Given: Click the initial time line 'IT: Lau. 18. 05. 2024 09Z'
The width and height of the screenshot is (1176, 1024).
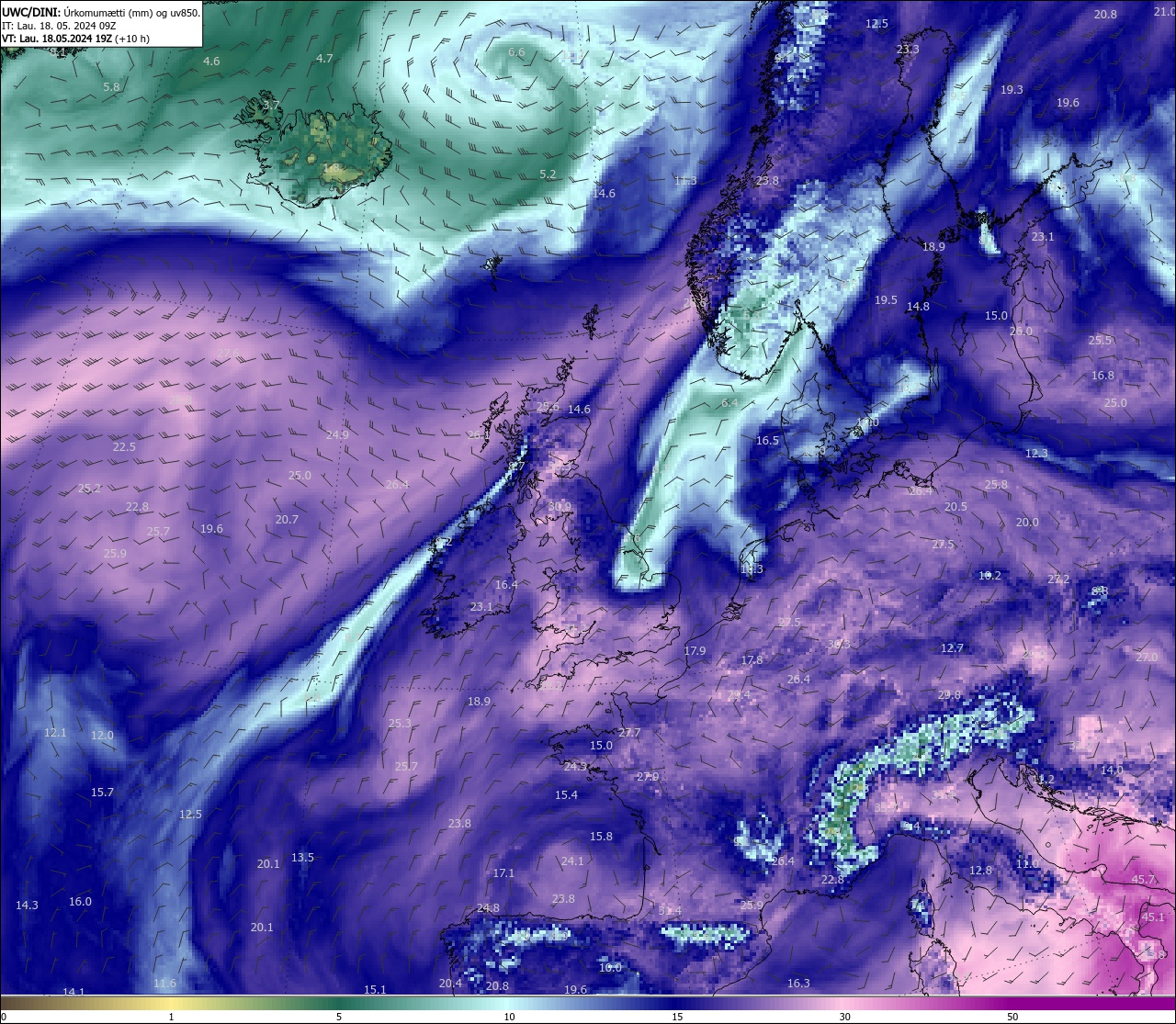Looking at the screenshot, I should click(x=59, y=26).
